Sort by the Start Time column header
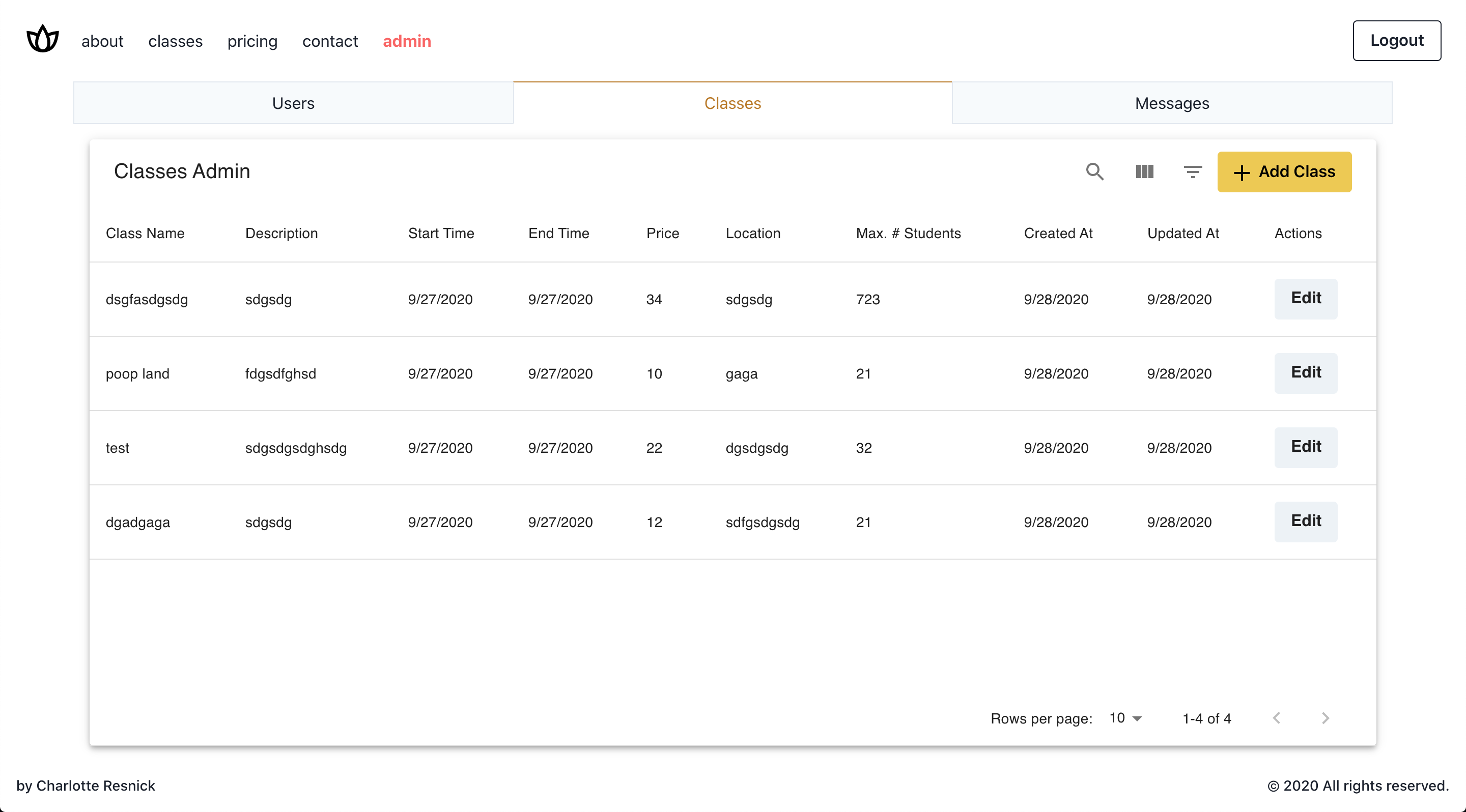The height and width of the screenshot is (812, 1466). [441, 233]
